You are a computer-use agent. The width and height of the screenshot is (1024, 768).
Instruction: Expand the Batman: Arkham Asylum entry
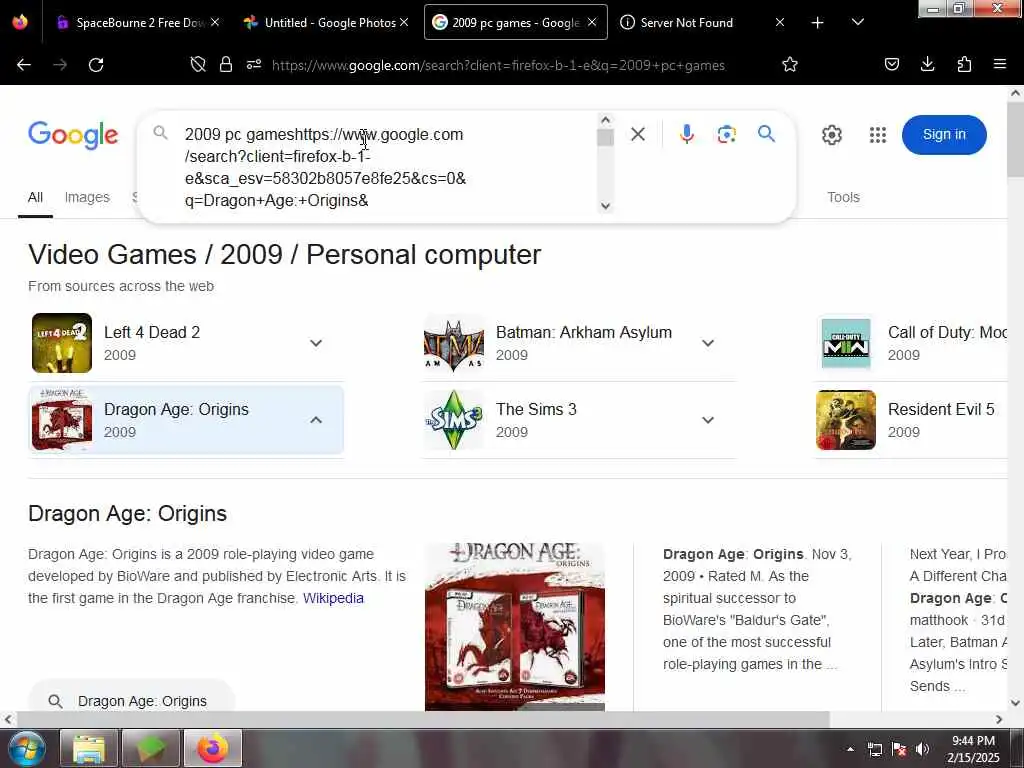[x=708, y=344]
